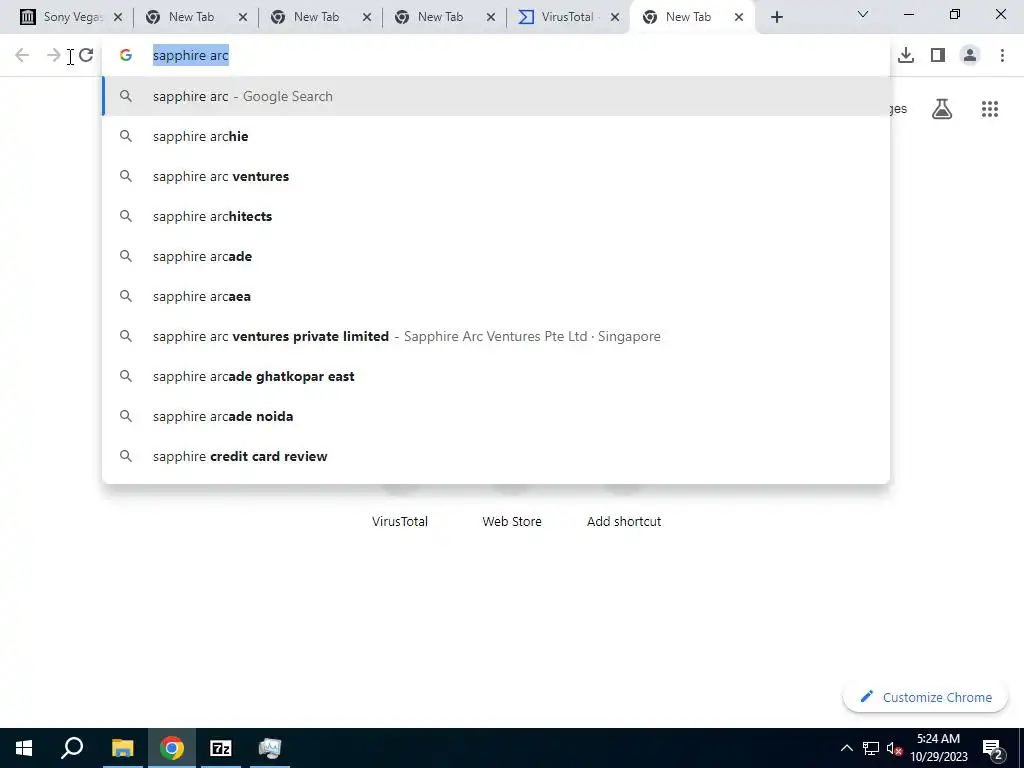Select 'sapphire arcade noida' suggestion

[x=496, y=416]
